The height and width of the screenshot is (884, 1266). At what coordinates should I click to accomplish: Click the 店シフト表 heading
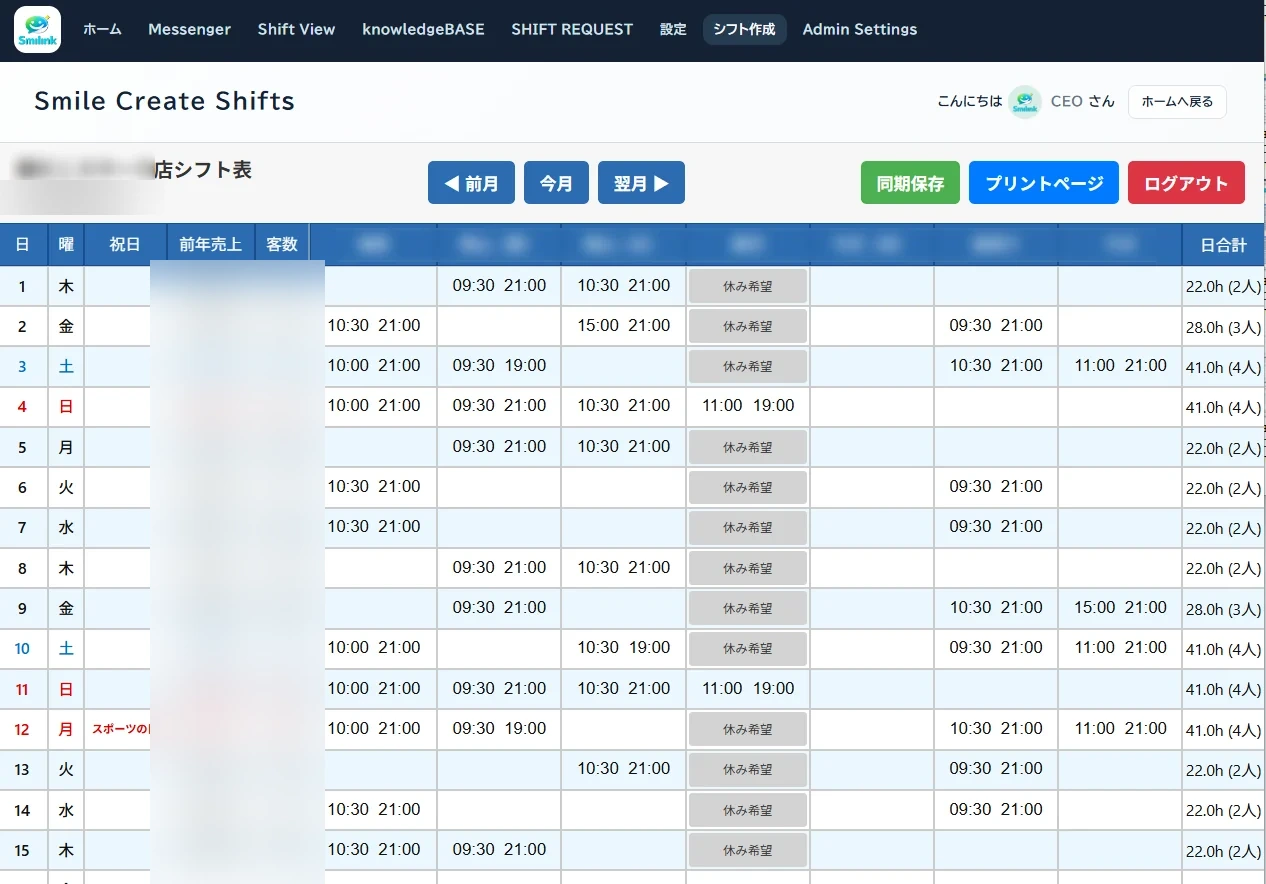pos(203,170)
